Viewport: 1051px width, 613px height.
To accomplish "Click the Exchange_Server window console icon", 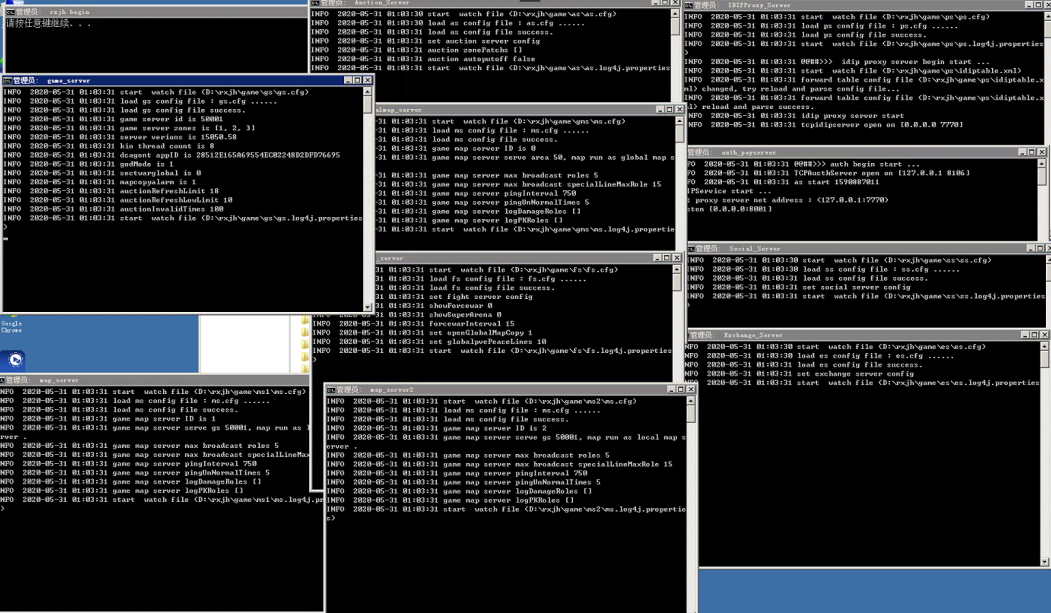I will [692, 335].
